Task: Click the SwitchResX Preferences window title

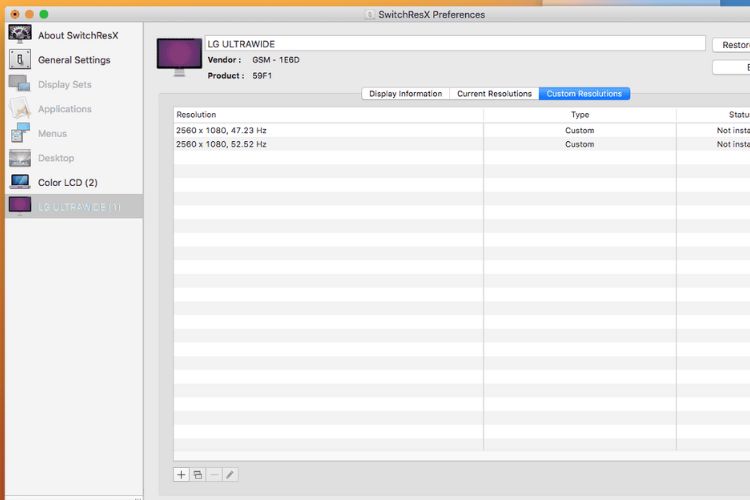Action: (431, 15)
